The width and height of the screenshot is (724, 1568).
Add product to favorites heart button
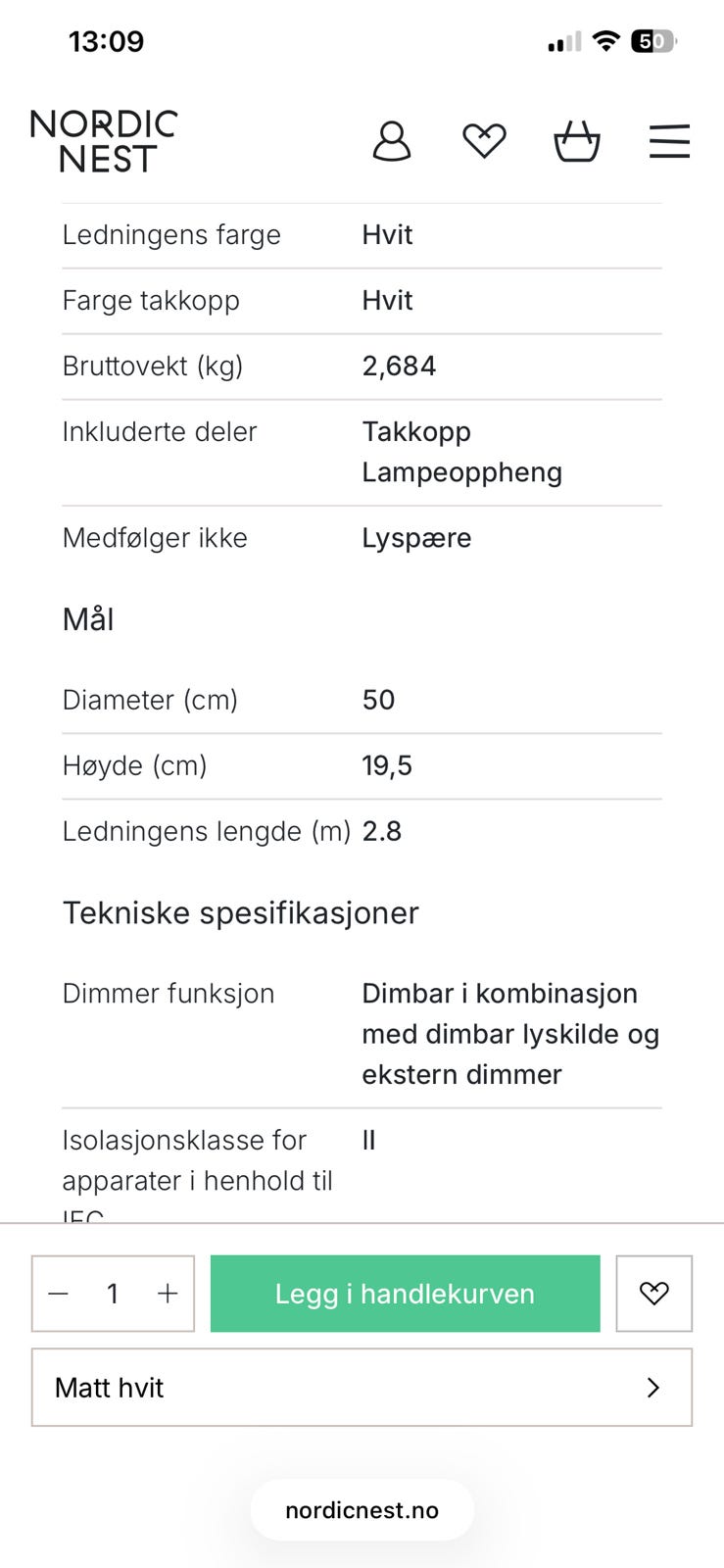653,1294
